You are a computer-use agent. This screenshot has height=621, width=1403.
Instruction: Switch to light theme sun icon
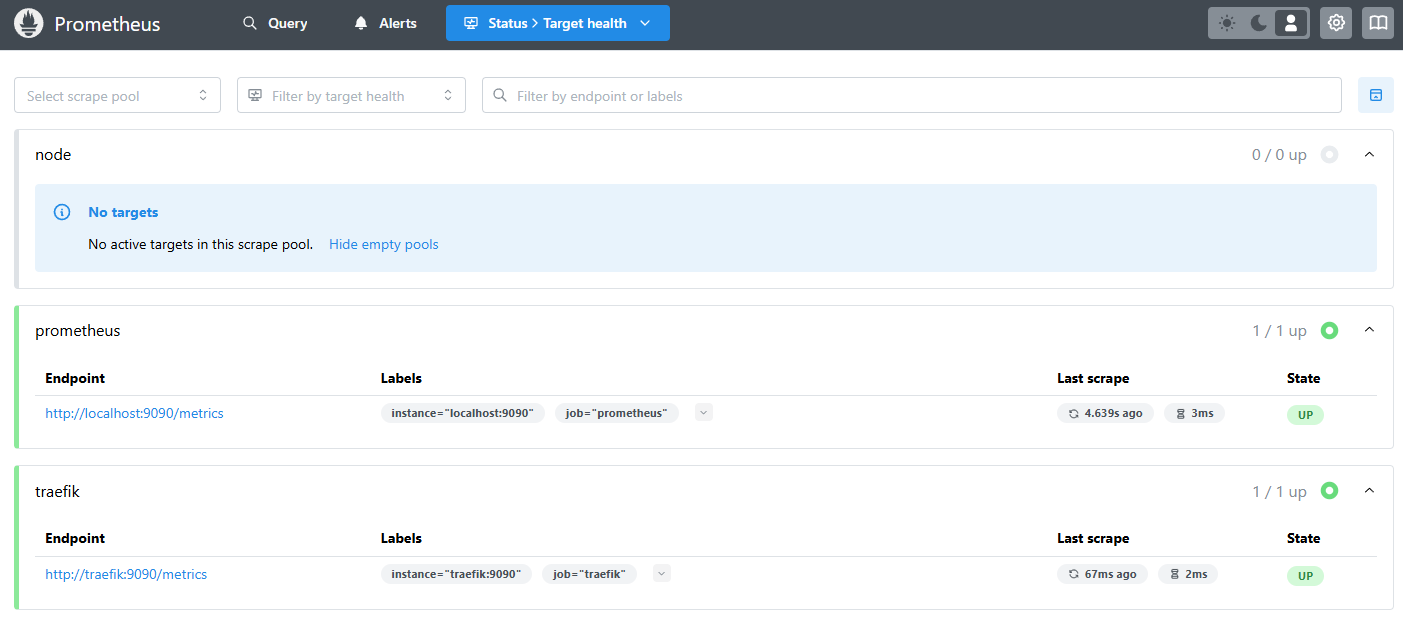1227,23
